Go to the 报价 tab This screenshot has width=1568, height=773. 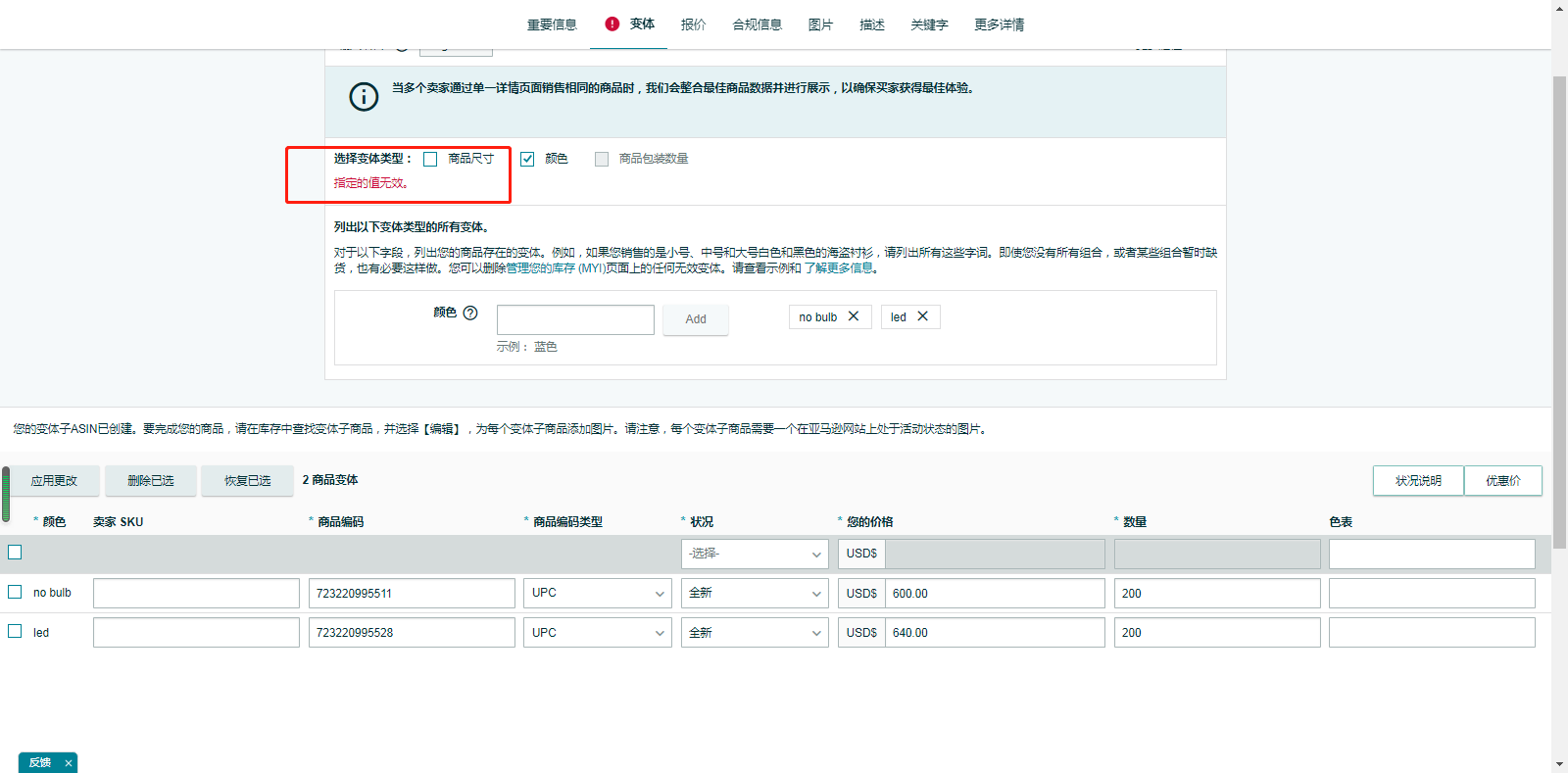point(693,24)
